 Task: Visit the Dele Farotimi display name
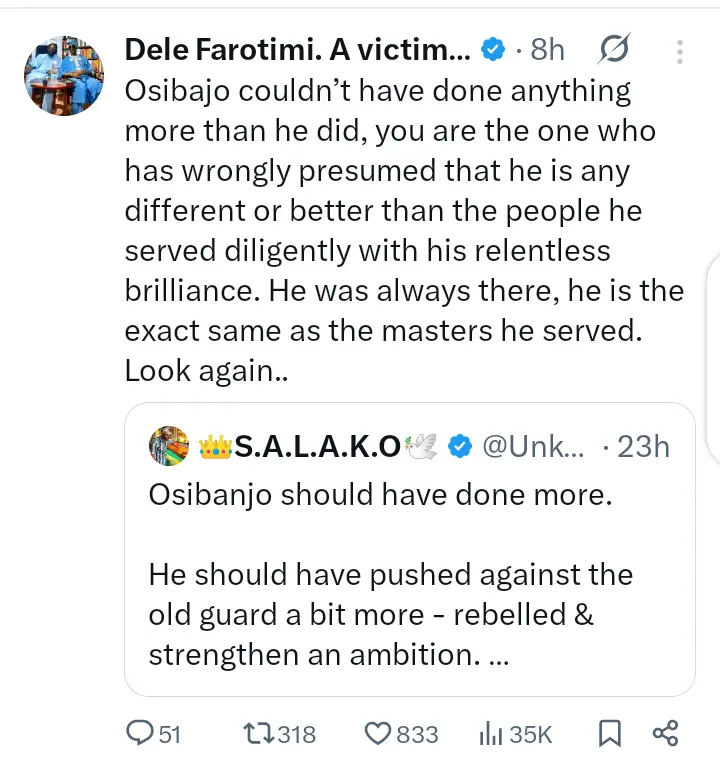(297, 48)
